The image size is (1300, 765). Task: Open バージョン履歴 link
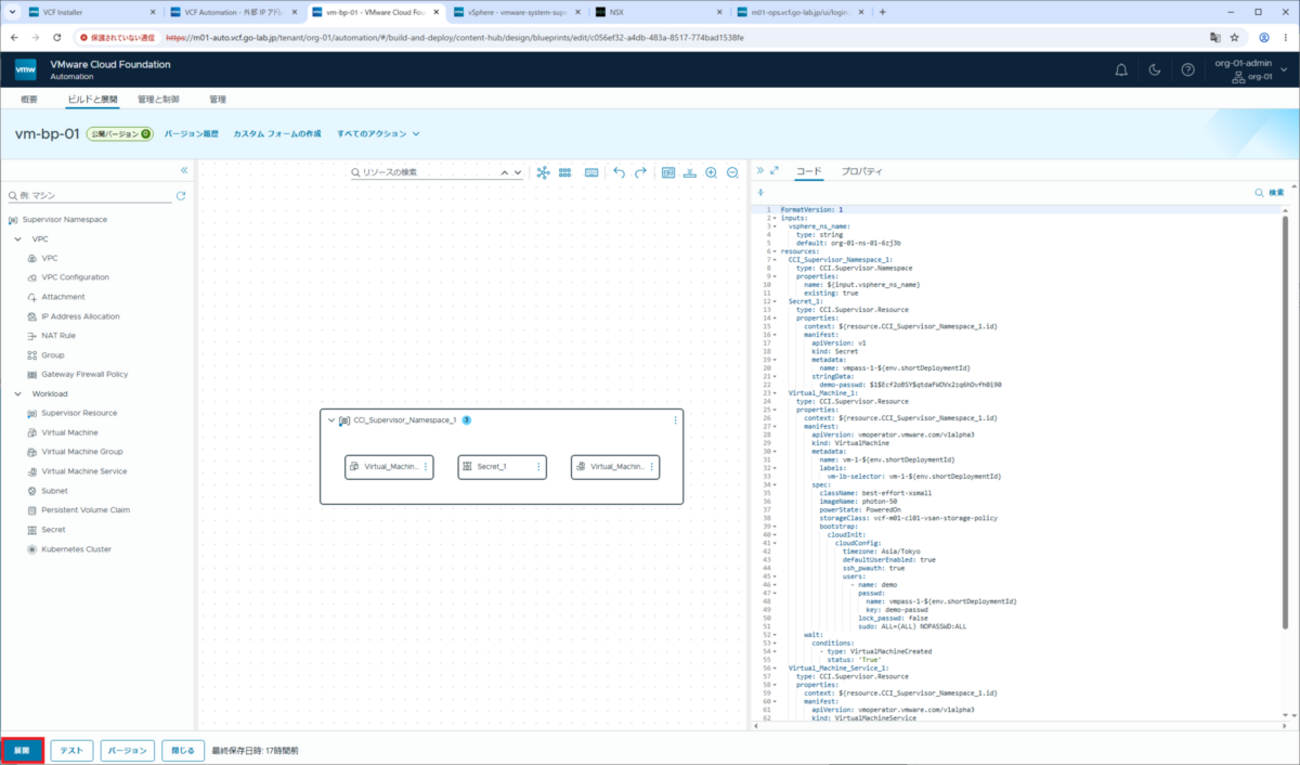tap(191, 134)
